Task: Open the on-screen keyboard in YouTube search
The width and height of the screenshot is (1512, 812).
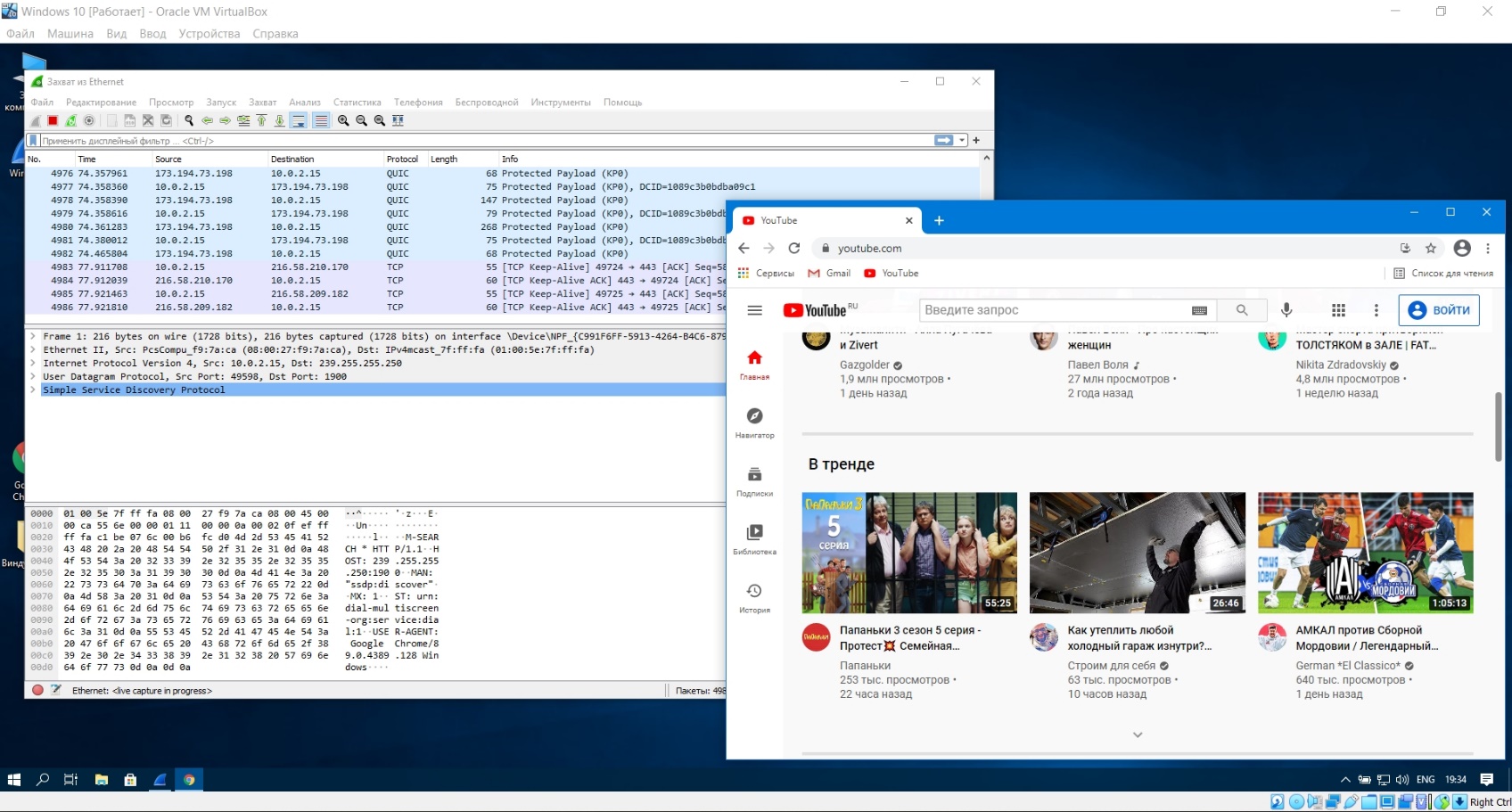Action: coord(1199,310)
